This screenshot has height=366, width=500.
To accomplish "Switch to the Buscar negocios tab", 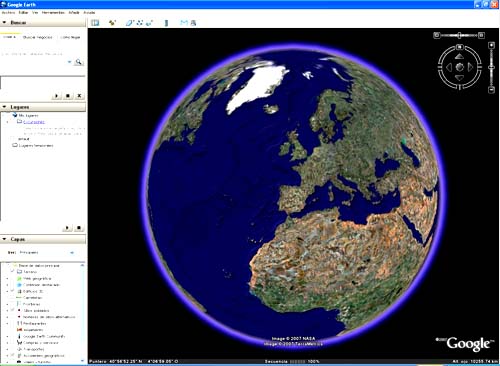I will click(x=38, y=37).
